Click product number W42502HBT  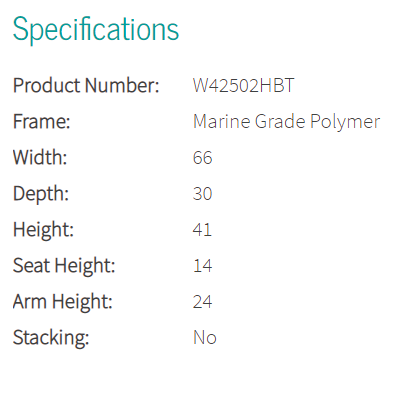coord(244,85)
